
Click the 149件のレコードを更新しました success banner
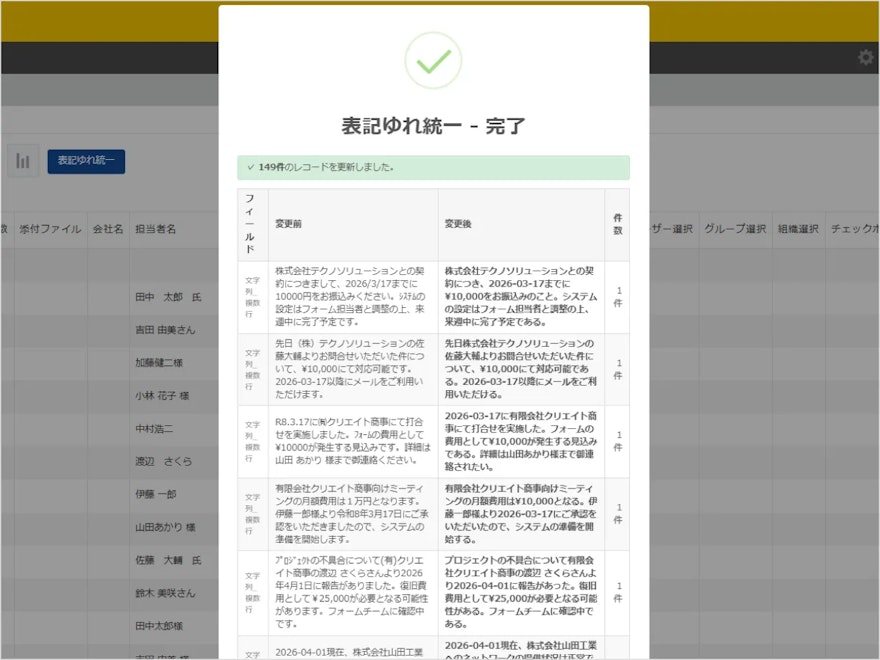(x=435, y=167)
